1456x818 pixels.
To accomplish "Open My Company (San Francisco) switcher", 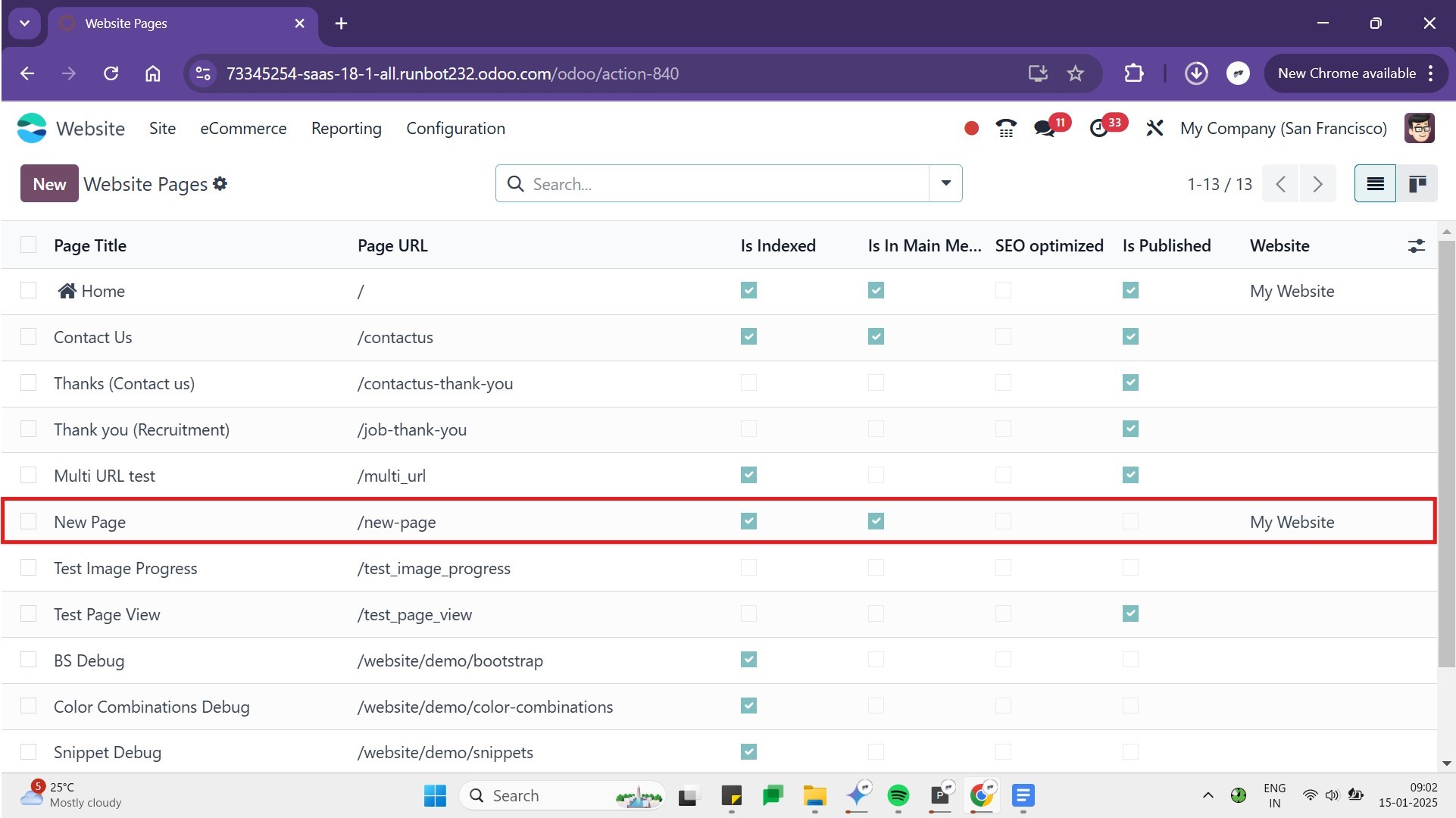I will click(x=1283, y=129).
